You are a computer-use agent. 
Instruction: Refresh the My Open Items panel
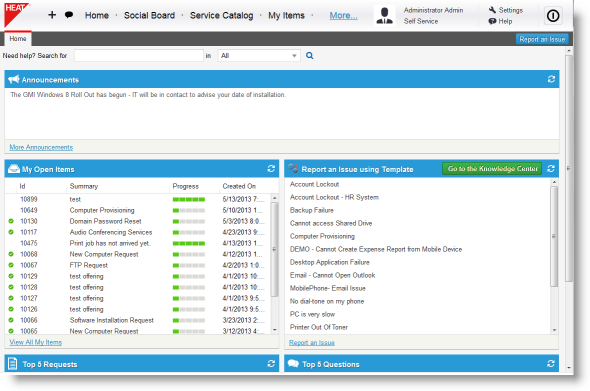pyautogui.click(x=271, y=169)
